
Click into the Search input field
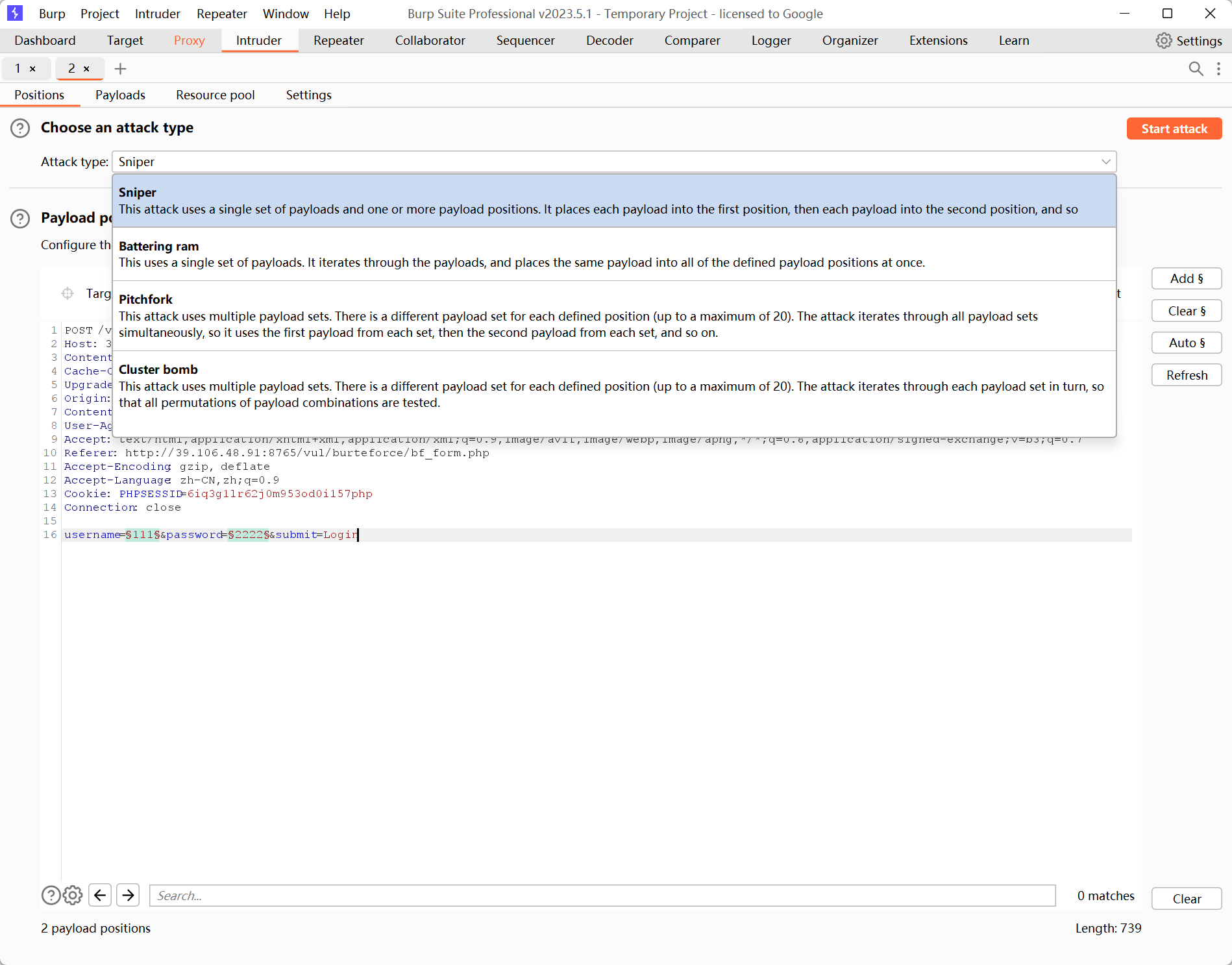pyautogui.click(x=602, y=896)
